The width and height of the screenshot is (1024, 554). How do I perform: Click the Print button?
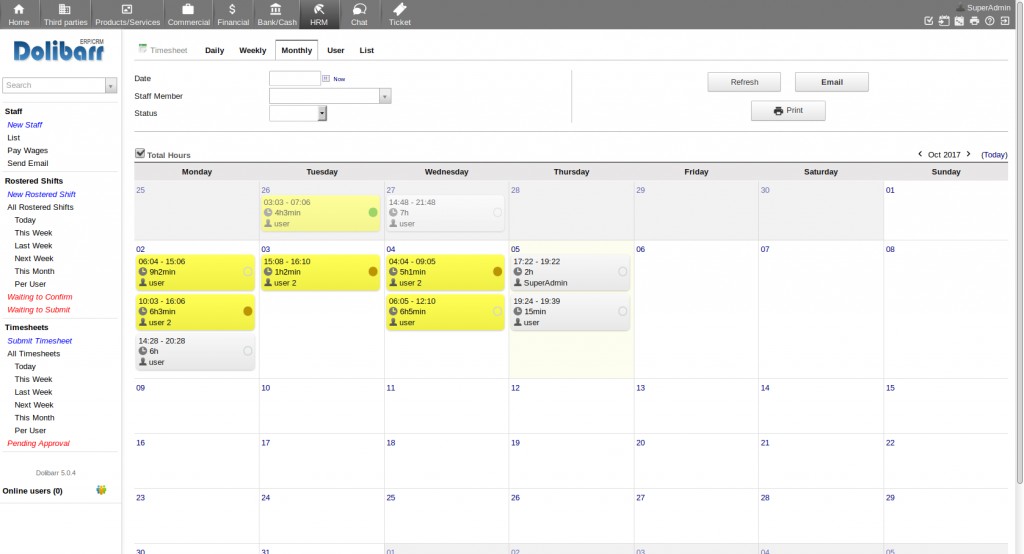coord(788,110)
